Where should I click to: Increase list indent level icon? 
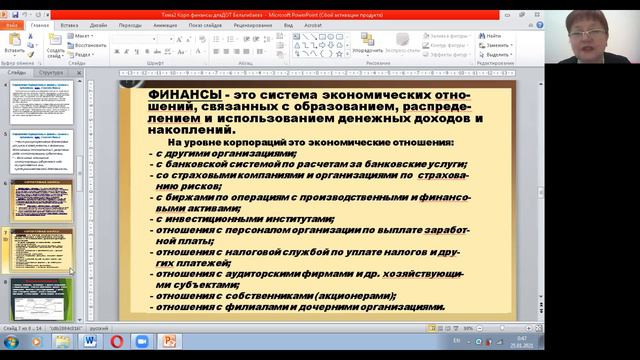(256, 40)
